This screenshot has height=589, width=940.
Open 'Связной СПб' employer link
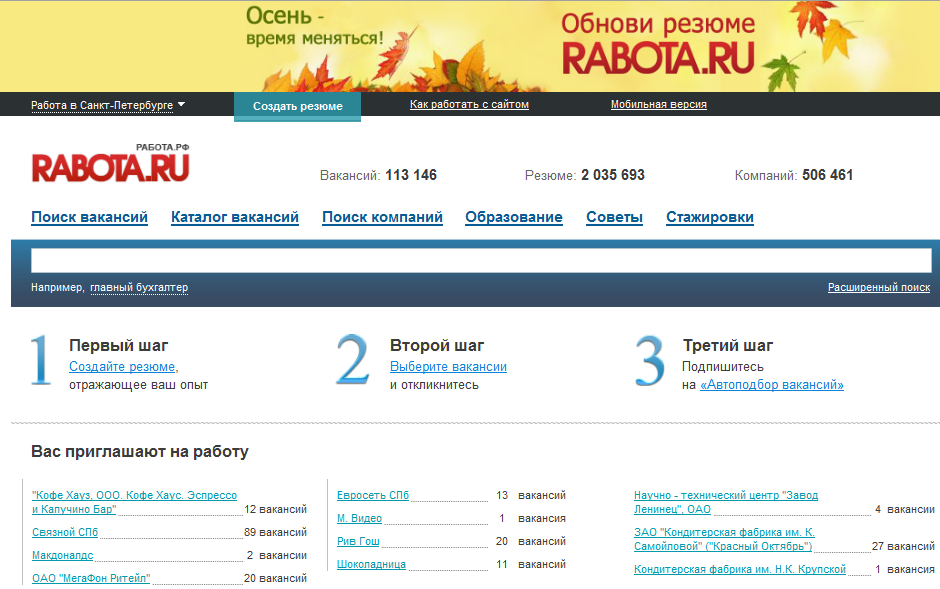pyautogui.click(x=65, y=532)
